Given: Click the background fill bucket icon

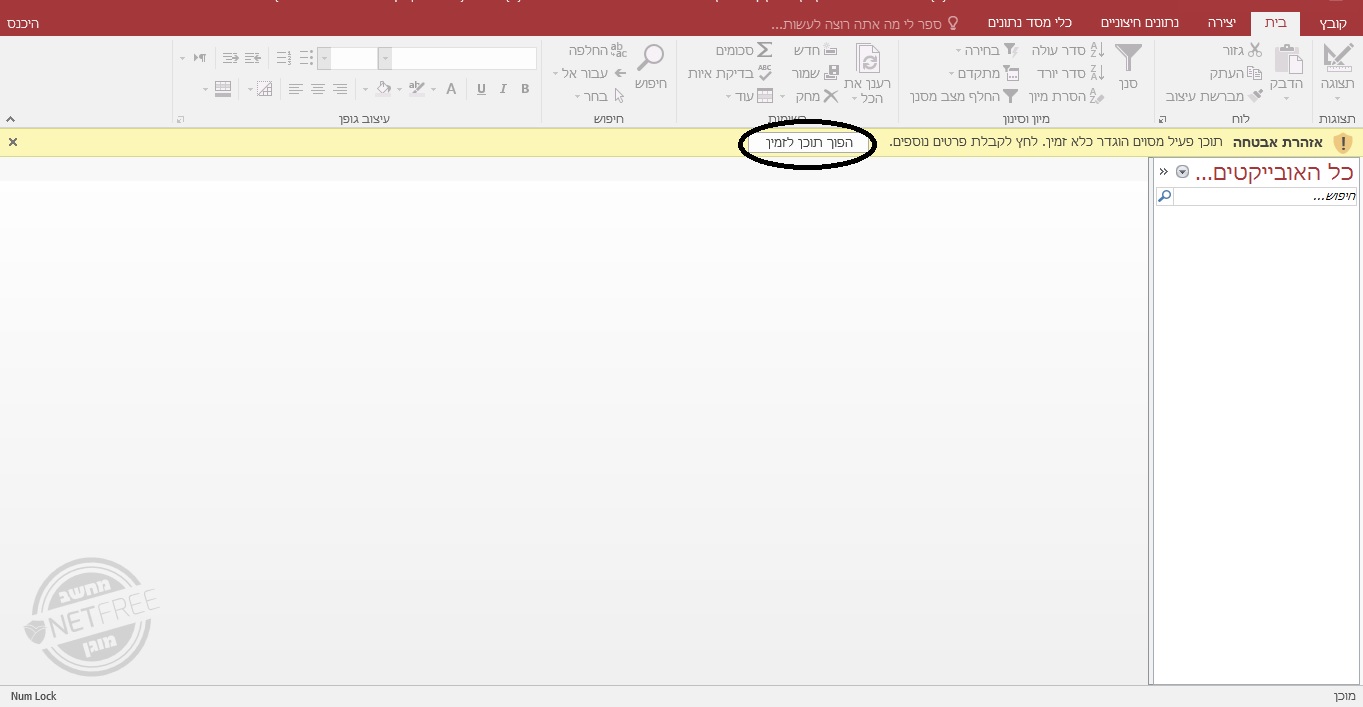Looking at the screenshot, I should pyautogui.click(x=383, y=89).
